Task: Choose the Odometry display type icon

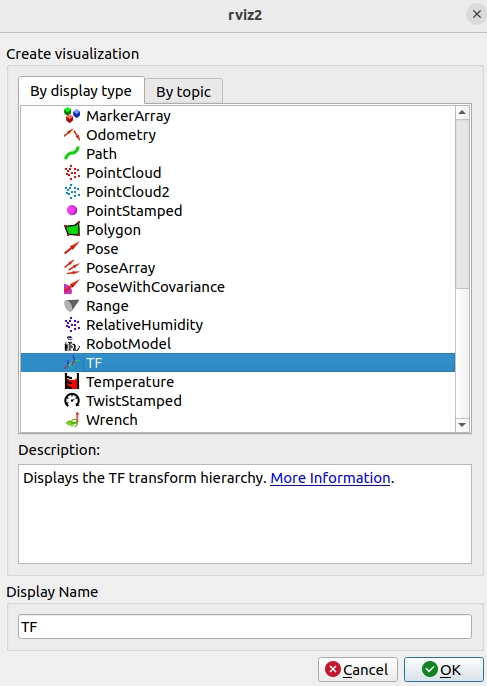Action: tap(72, 135)
